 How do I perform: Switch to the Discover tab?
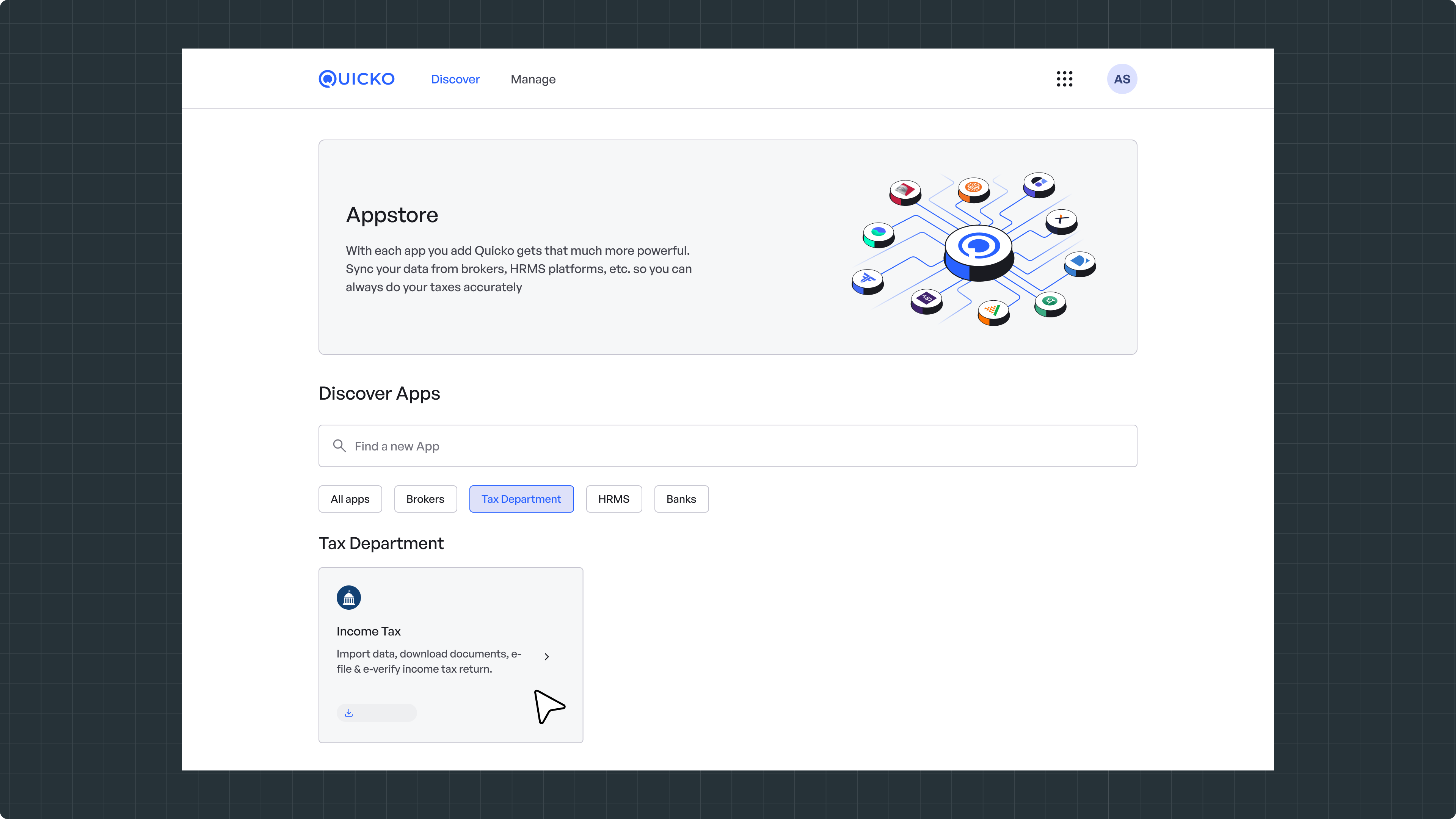455,79
